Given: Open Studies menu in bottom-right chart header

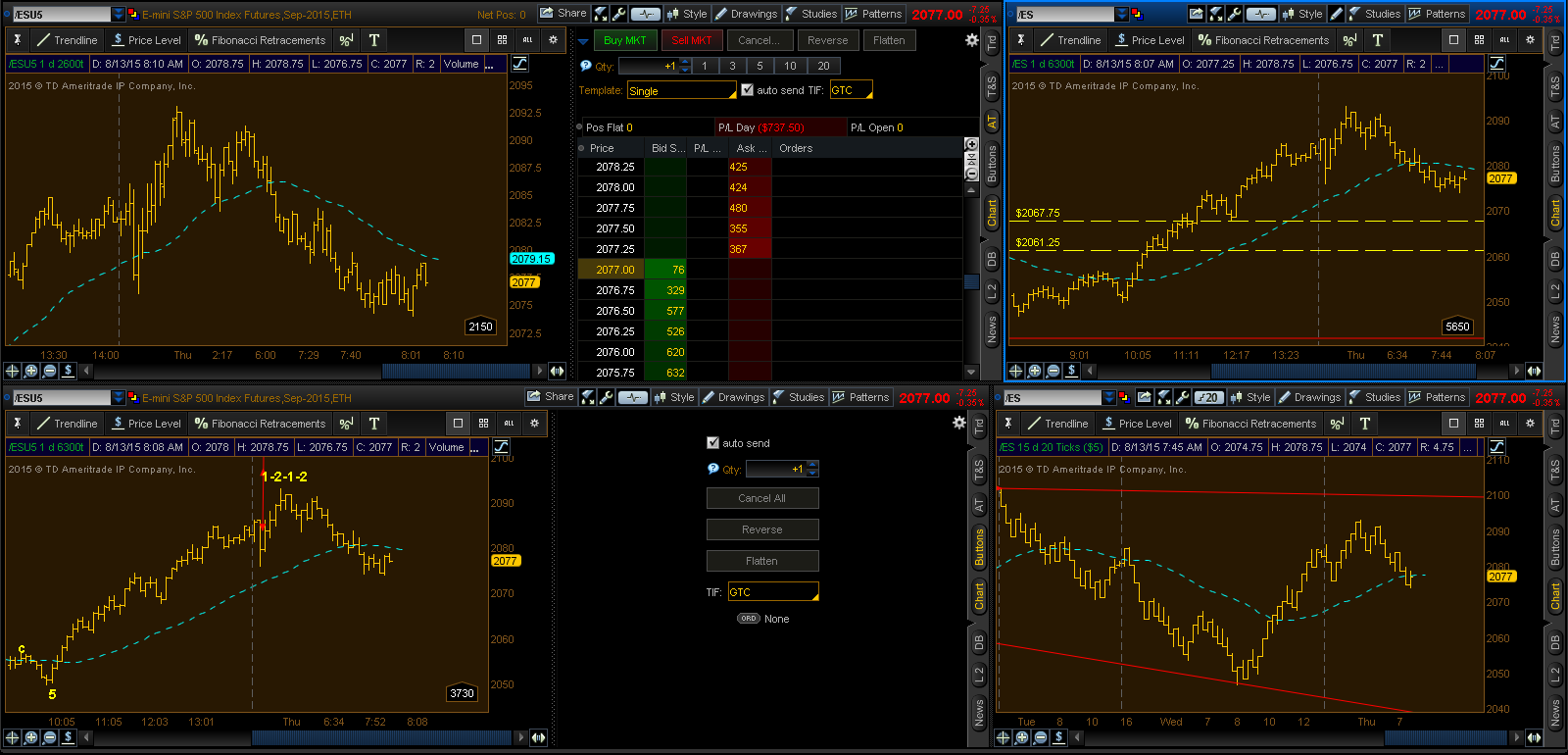Looking at the screenshot, I should (x=1375, y=397).
